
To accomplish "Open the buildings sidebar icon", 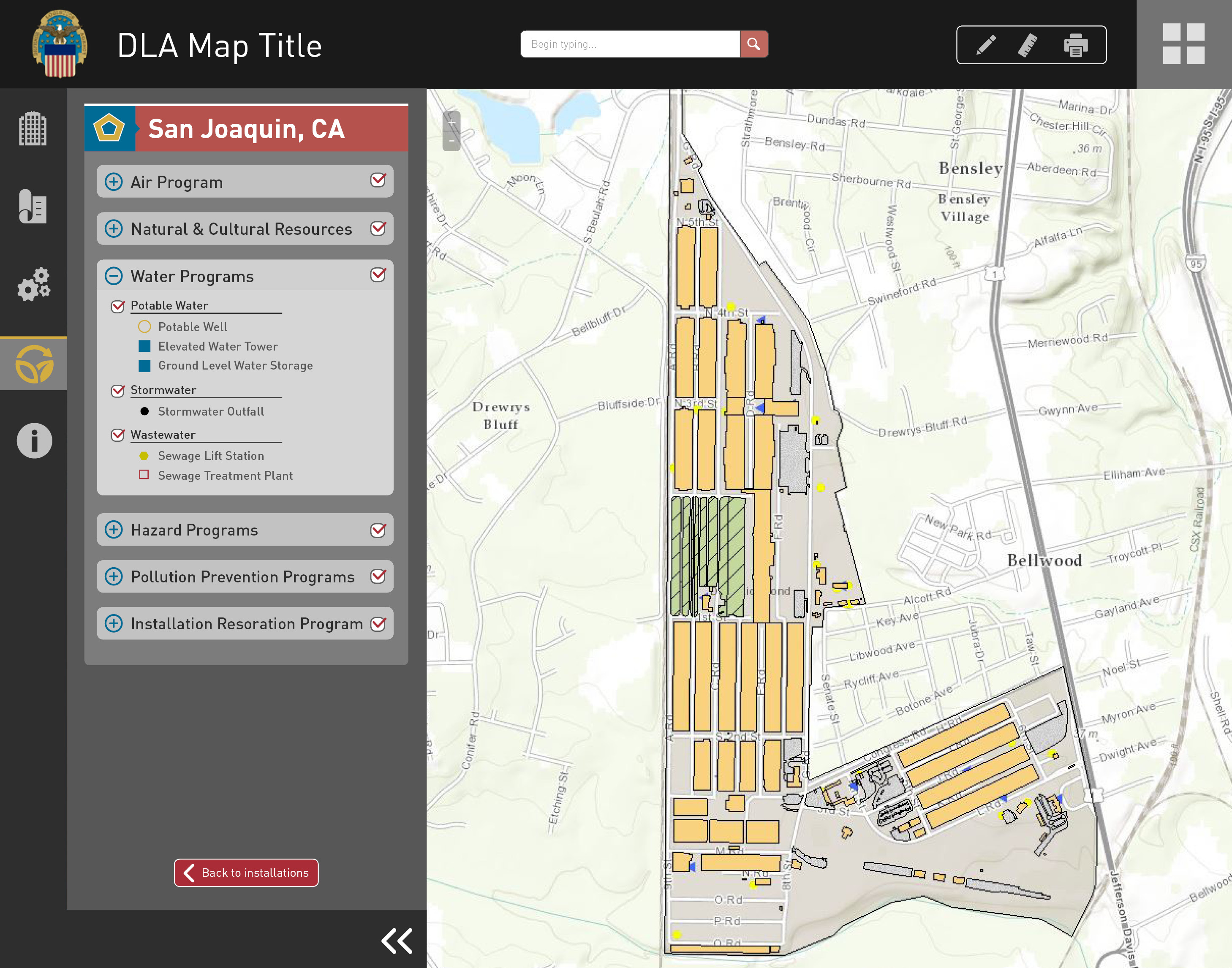I will tap(33, 129).
